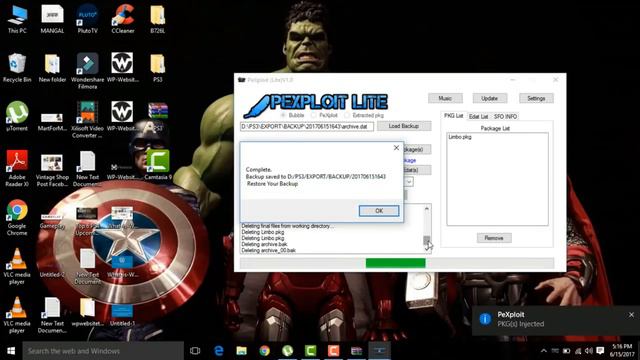This screenshot has height=360, width=640.
Task: Click the green progress bar
Action: pyautogui.click(x=396, y=263)
